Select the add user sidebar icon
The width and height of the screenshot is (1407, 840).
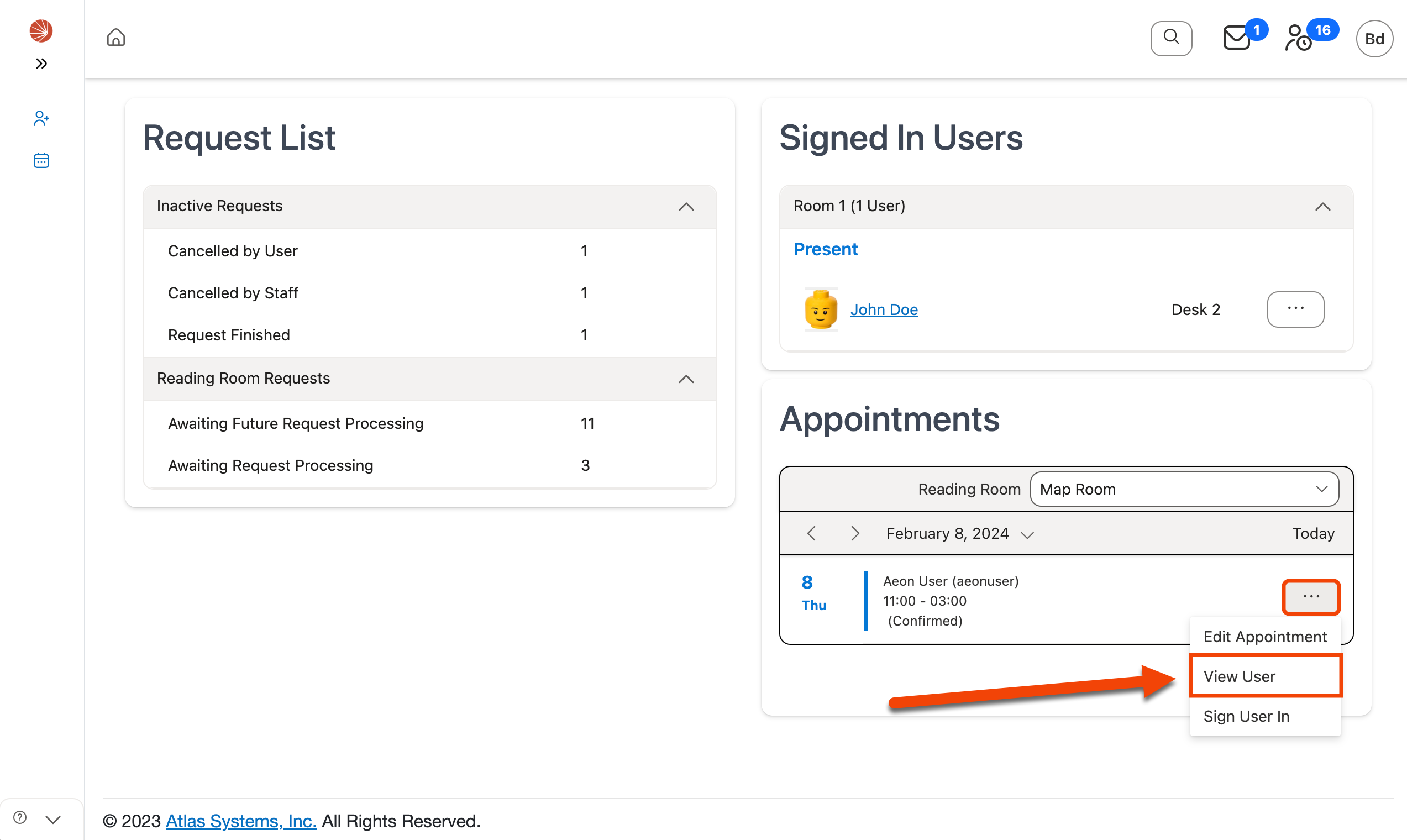40,118
